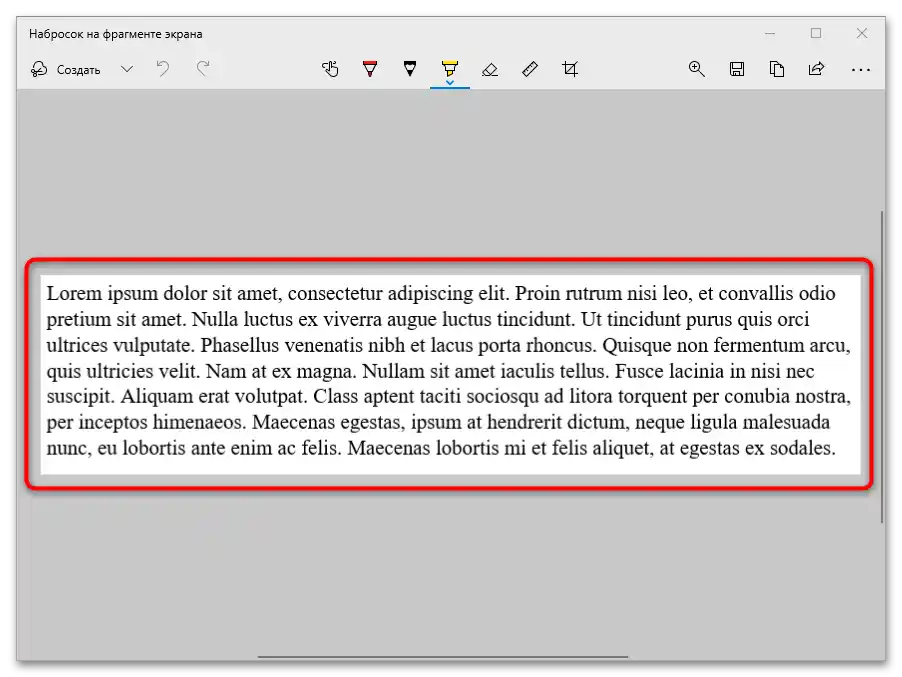Maximize the snip window
This screenshot has width=902, height=677.
[x=816, y=33]
